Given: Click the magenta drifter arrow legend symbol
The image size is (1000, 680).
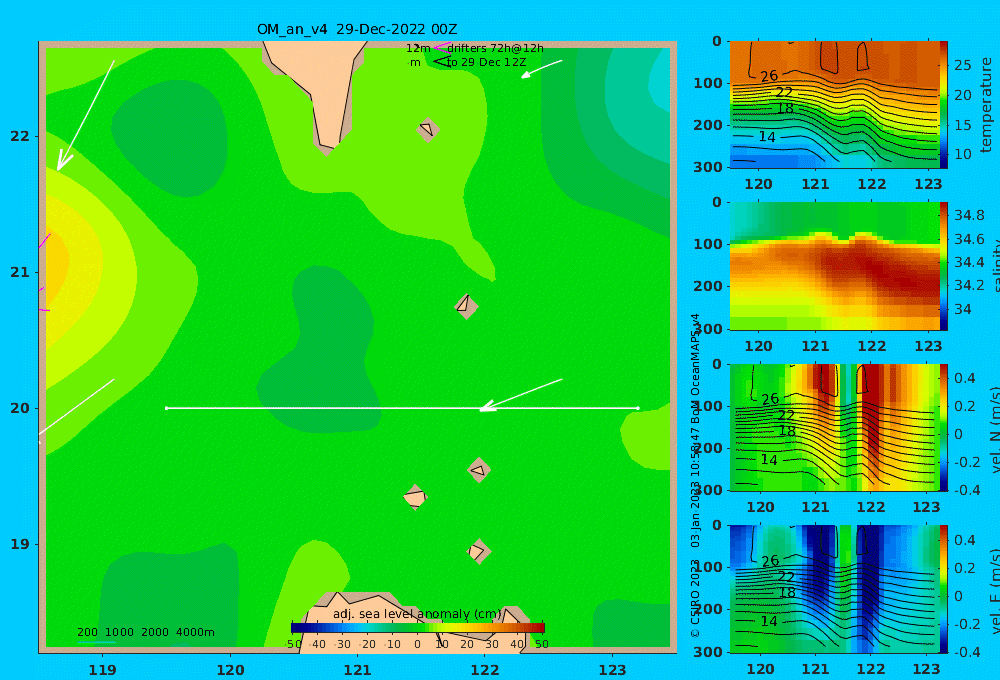Looking at the screenshot, I should [442, 48].
